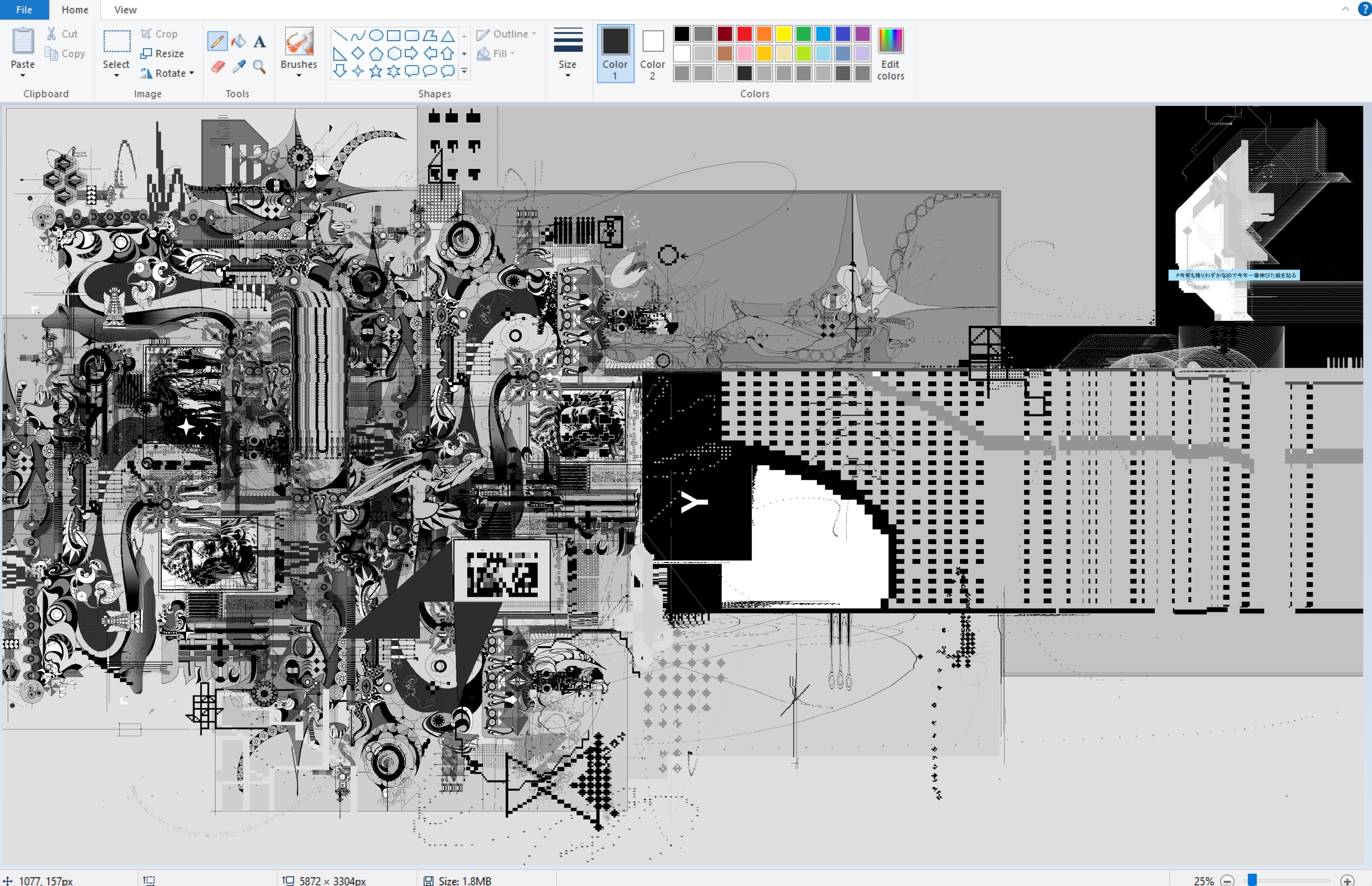Open the File menu
Image resolution: width=1372 pixels, height=886 pixels.
pos(24,10)
